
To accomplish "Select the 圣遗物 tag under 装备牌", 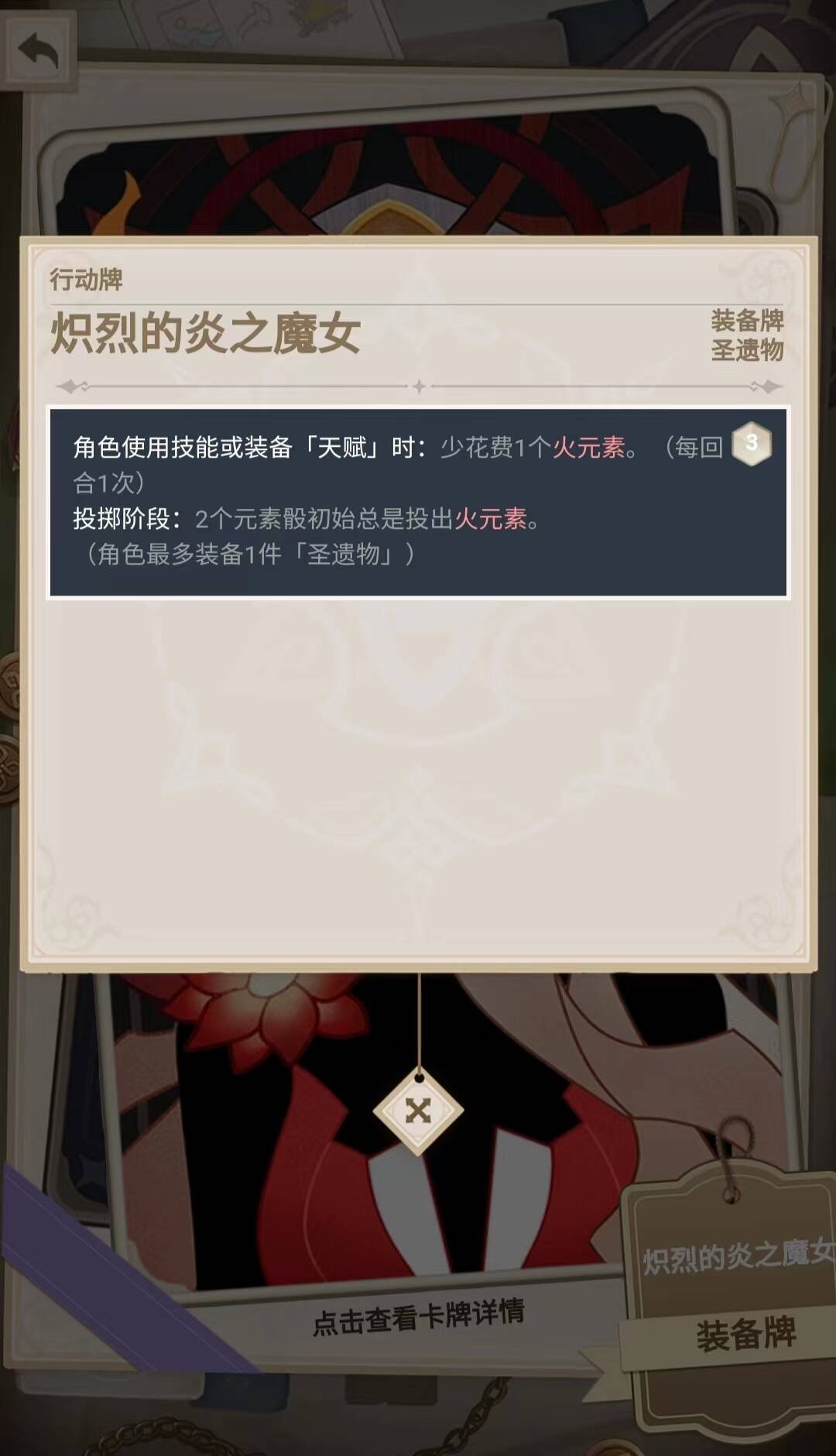I will [x=747, y=350].
